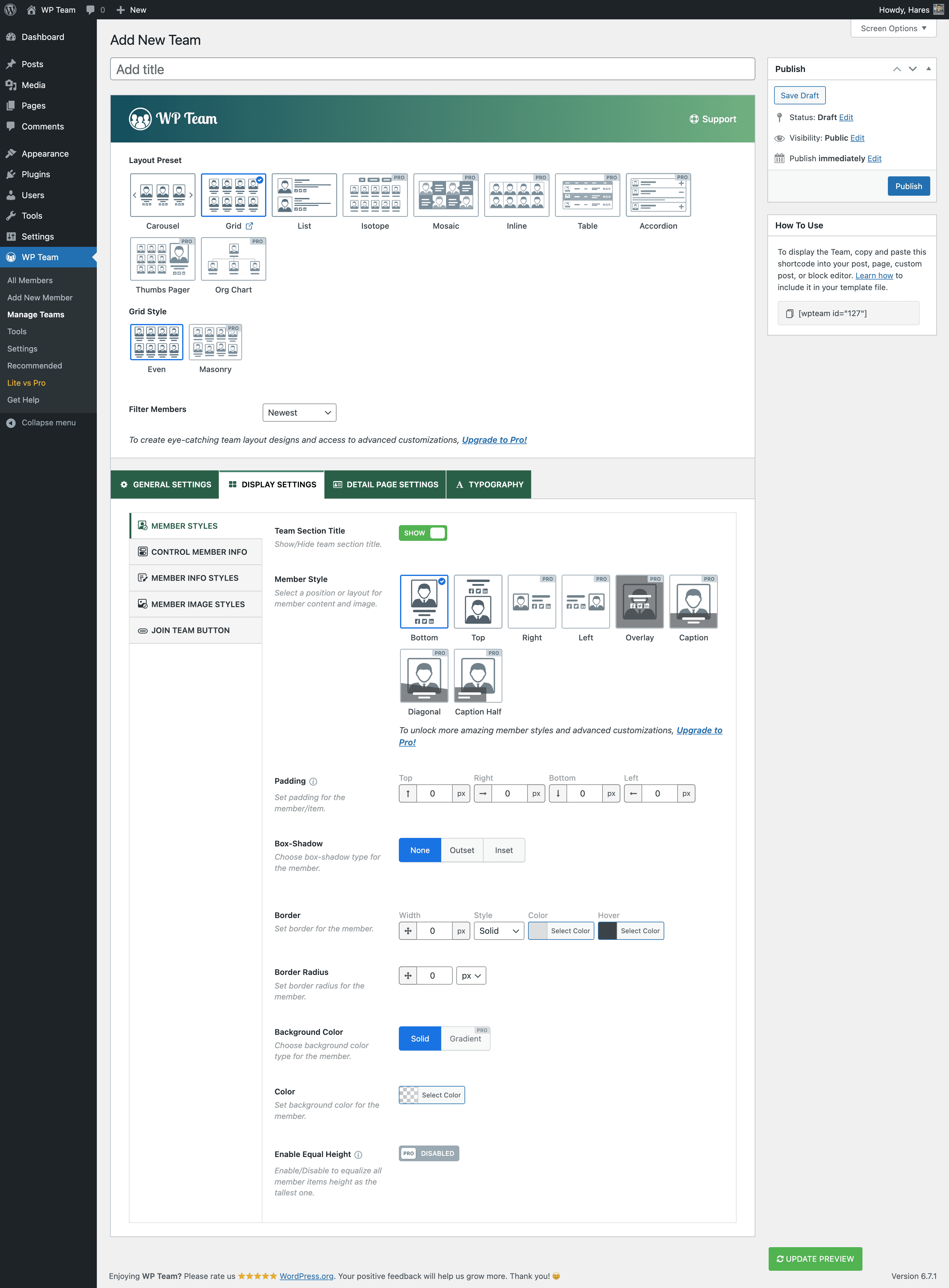Open the Border Radius px unit dropdown
Viewport: 949px width, 1288px height.
(471, 976)
